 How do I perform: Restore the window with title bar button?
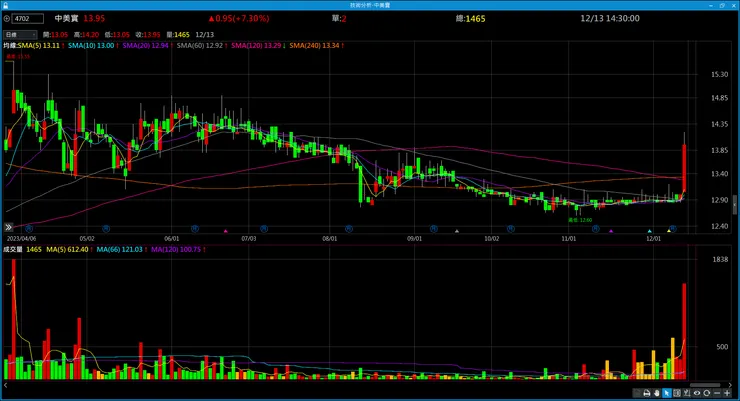coord(722,5)
